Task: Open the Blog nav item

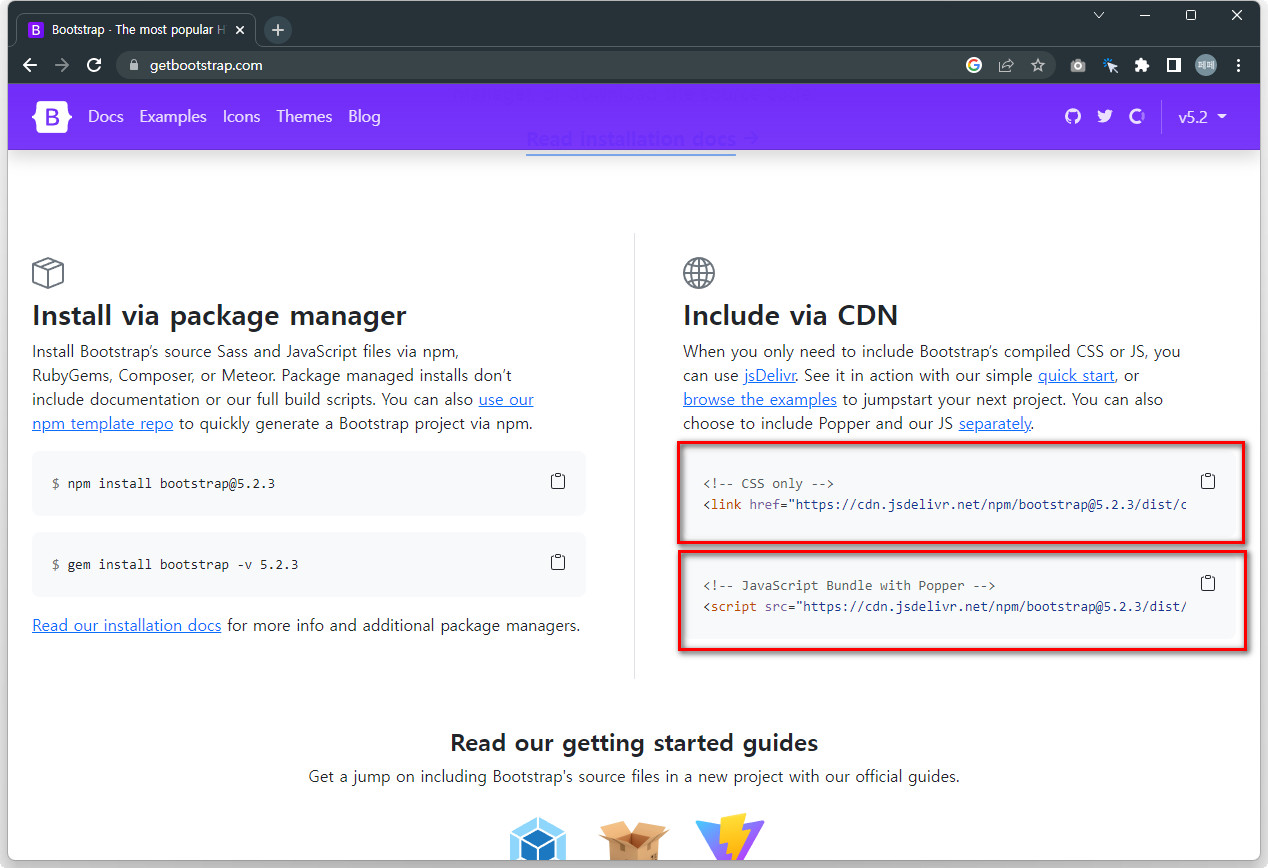Action: point(364,117)
